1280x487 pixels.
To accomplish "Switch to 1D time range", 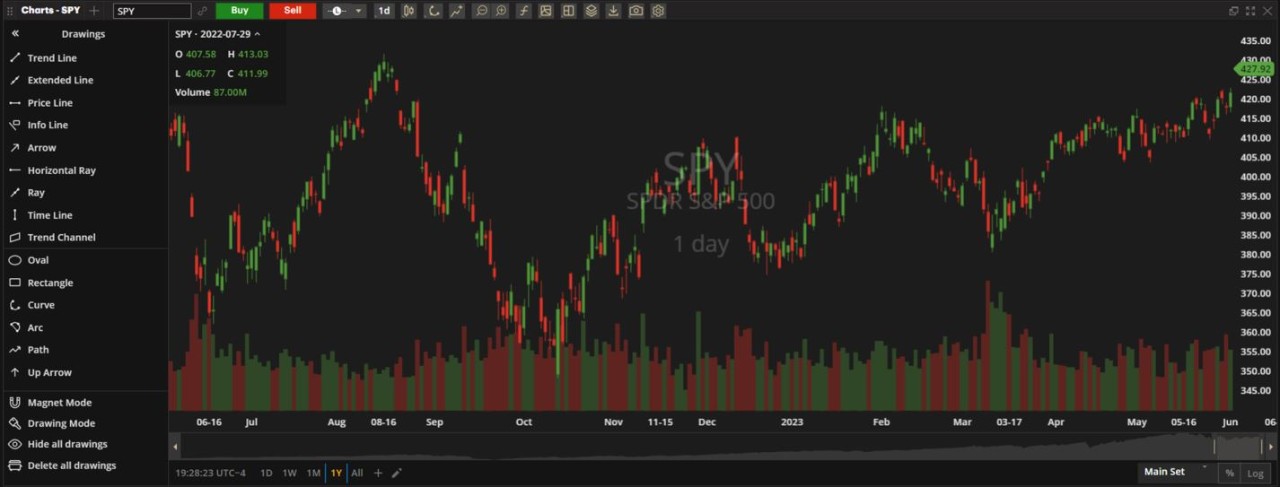I will click(x=266, y=473).
